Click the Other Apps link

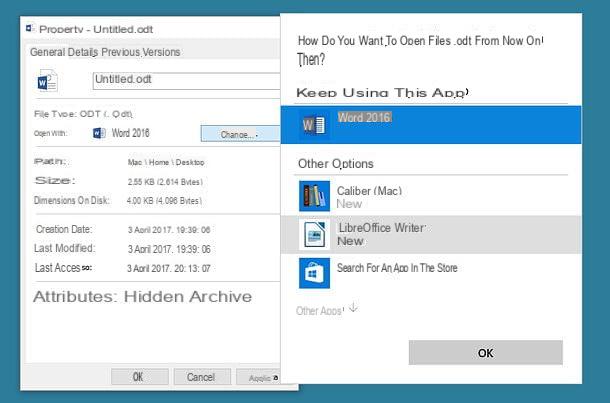point(320,310)
